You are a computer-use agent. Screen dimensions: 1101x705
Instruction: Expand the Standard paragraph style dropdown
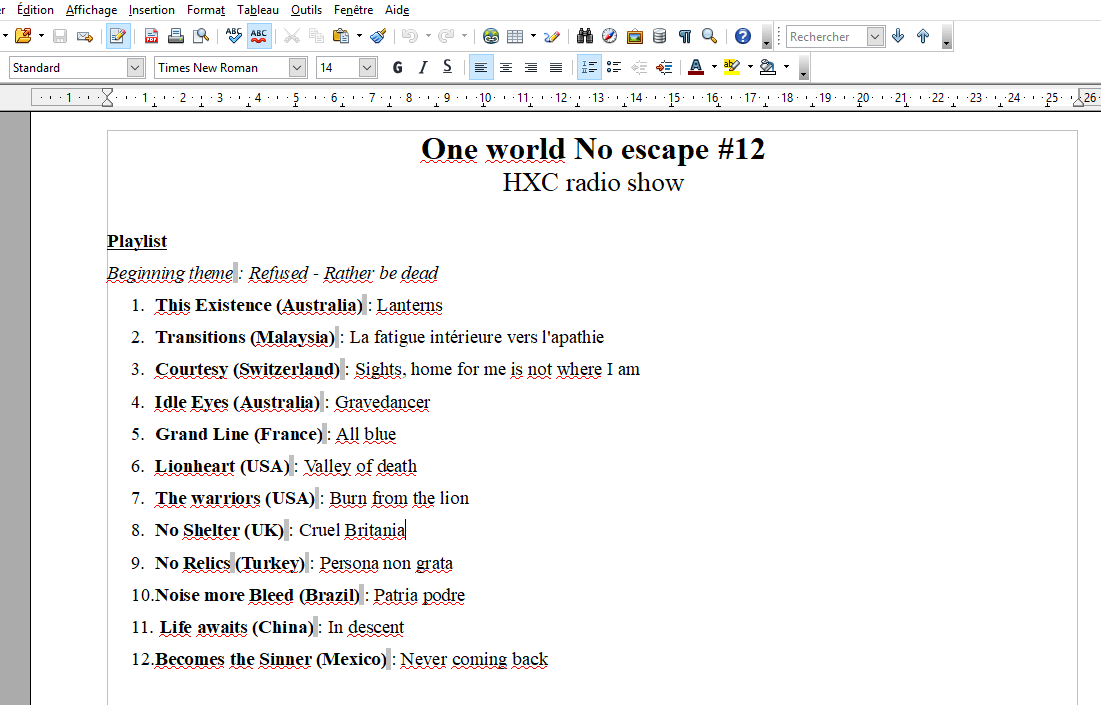(136, 67)
